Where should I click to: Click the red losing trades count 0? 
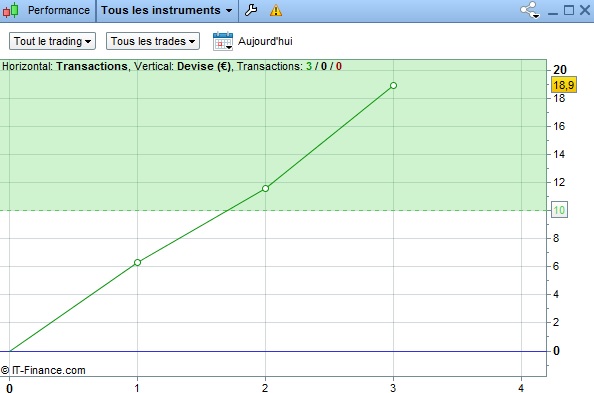tap(339, 66)
